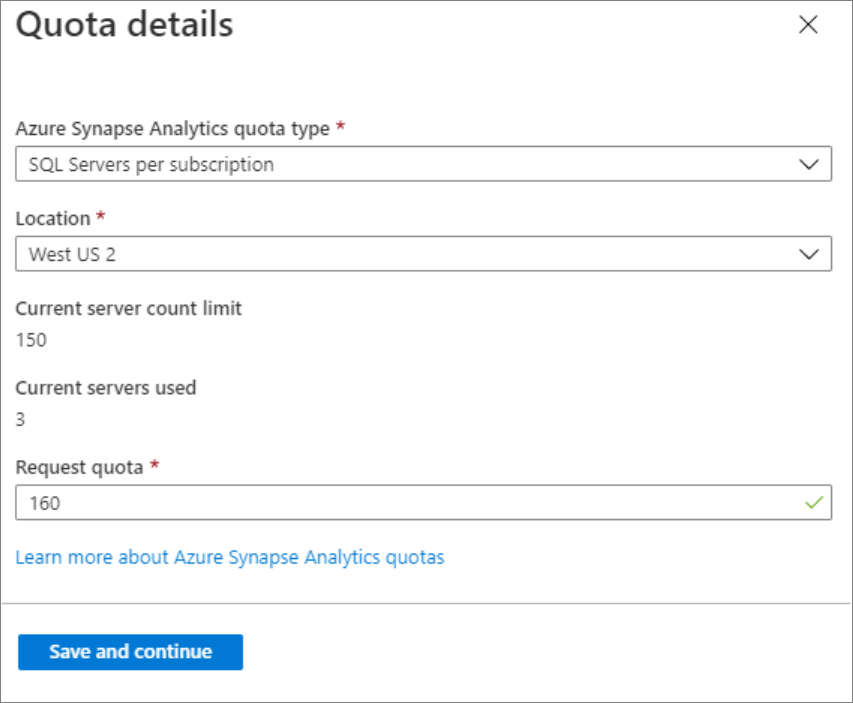This screenshot has height=703, width=853.
Task: Click the Request quota field label
Action: point(79,467)
